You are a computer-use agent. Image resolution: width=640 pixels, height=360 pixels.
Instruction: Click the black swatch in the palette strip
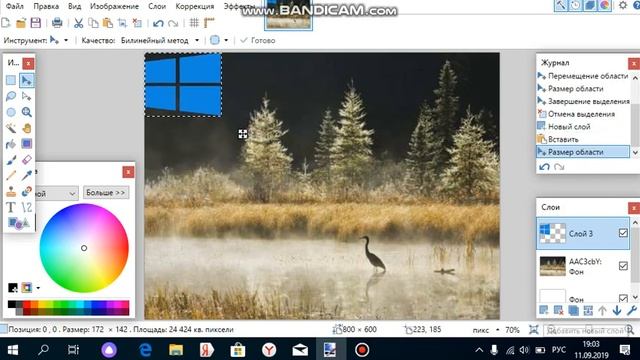11,304
